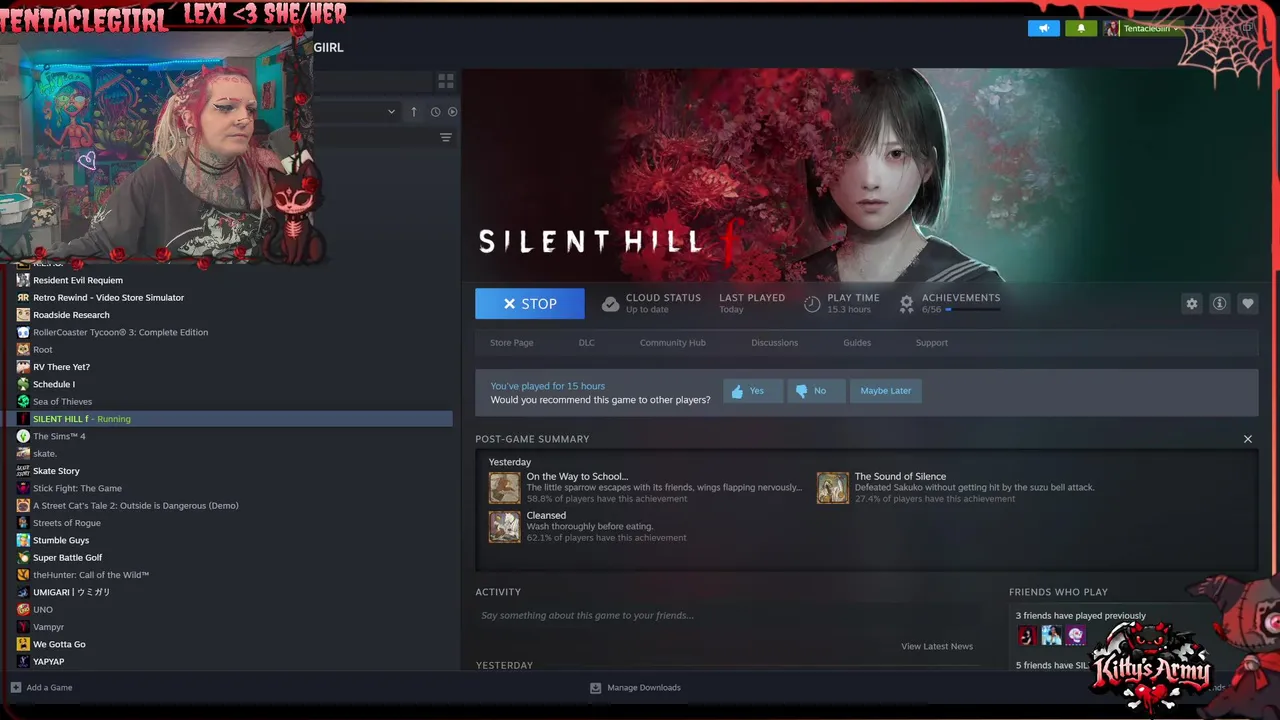Click the 'Say something about this game' field
This screenshot has height=720, width=1280.
(730, 616)
